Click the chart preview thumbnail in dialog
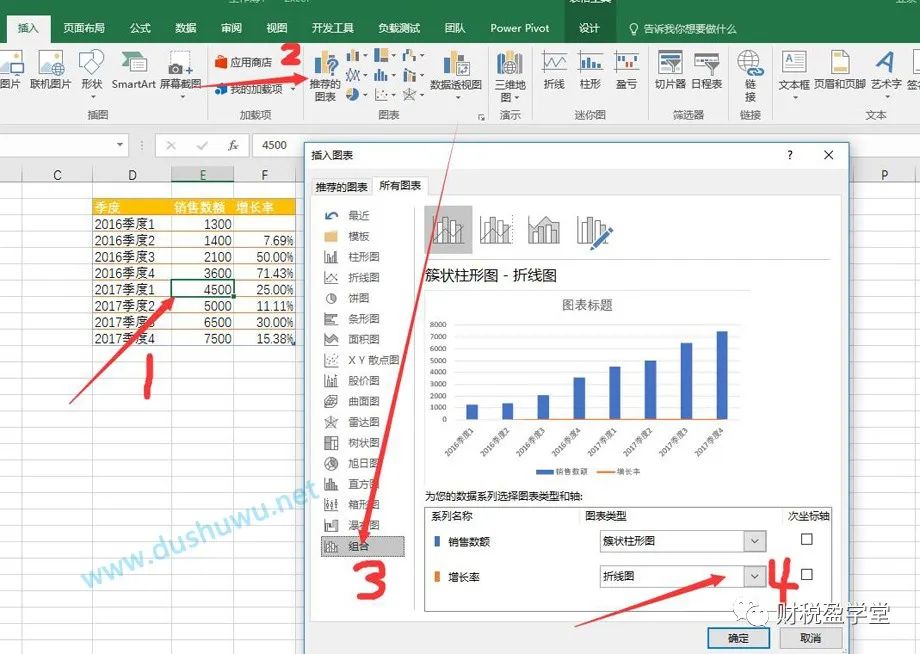This screenshot has width=920, height=654. 587,387
